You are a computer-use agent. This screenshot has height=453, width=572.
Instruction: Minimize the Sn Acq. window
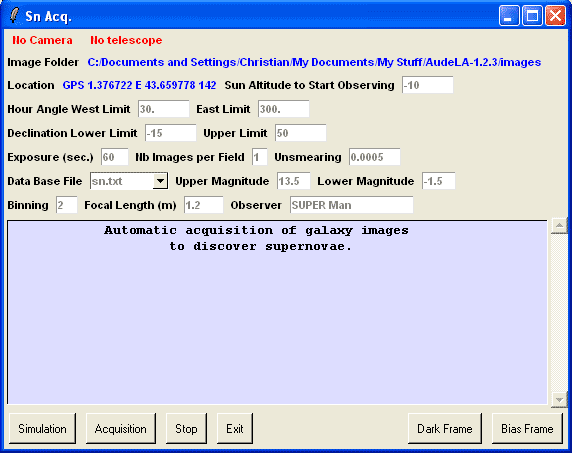click(509, 16)
